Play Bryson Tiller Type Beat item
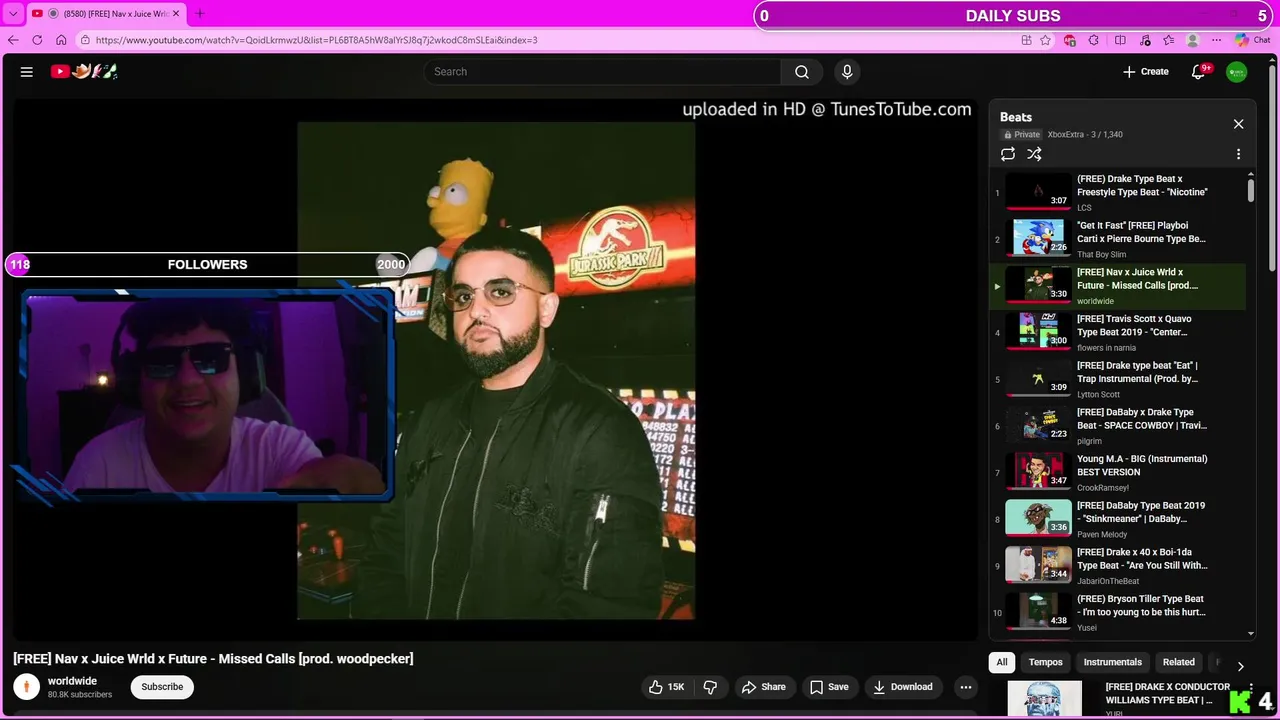This screenshot has width=1280, height=720. [1118, 612]
